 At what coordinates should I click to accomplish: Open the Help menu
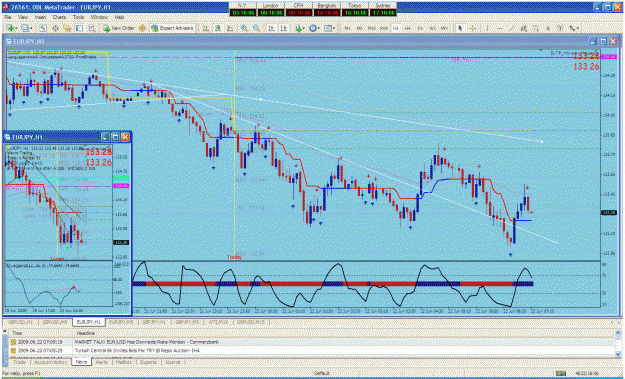[119, 18]
